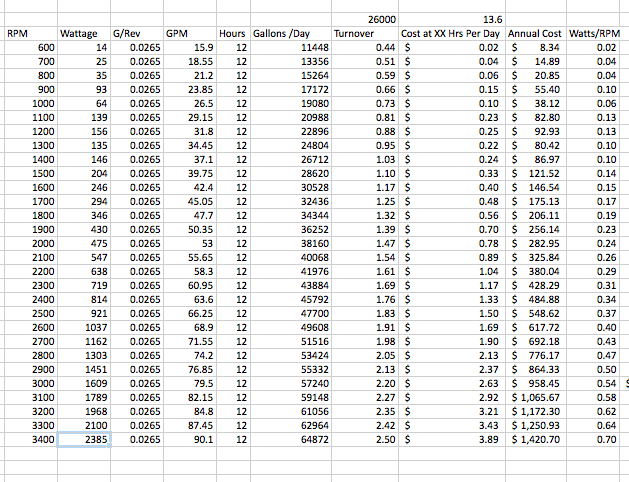
Task: Select RPM cell with value 2500
Action: tap(31, 314)
